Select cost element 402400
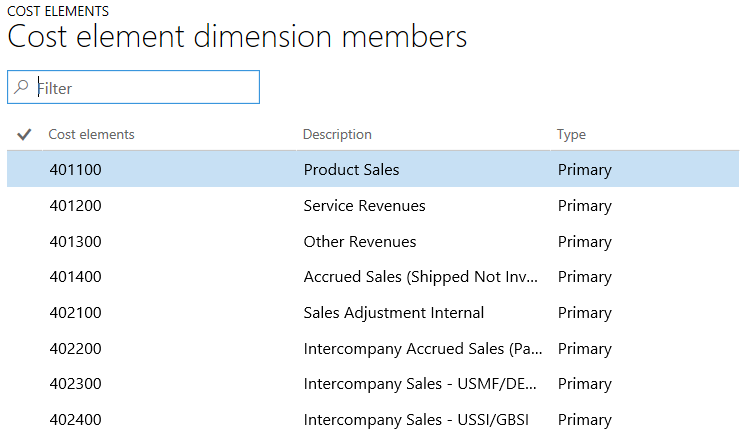The image size is (747, 438). [75, 419]
